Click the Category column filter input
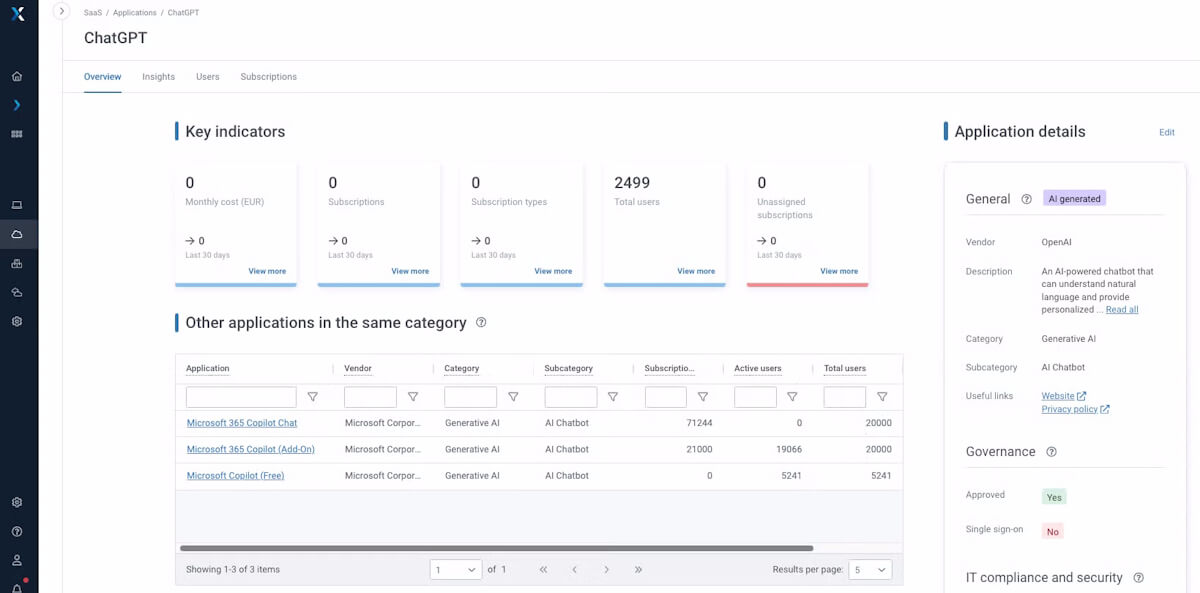1200x593 pixels. tap(470, 397)
